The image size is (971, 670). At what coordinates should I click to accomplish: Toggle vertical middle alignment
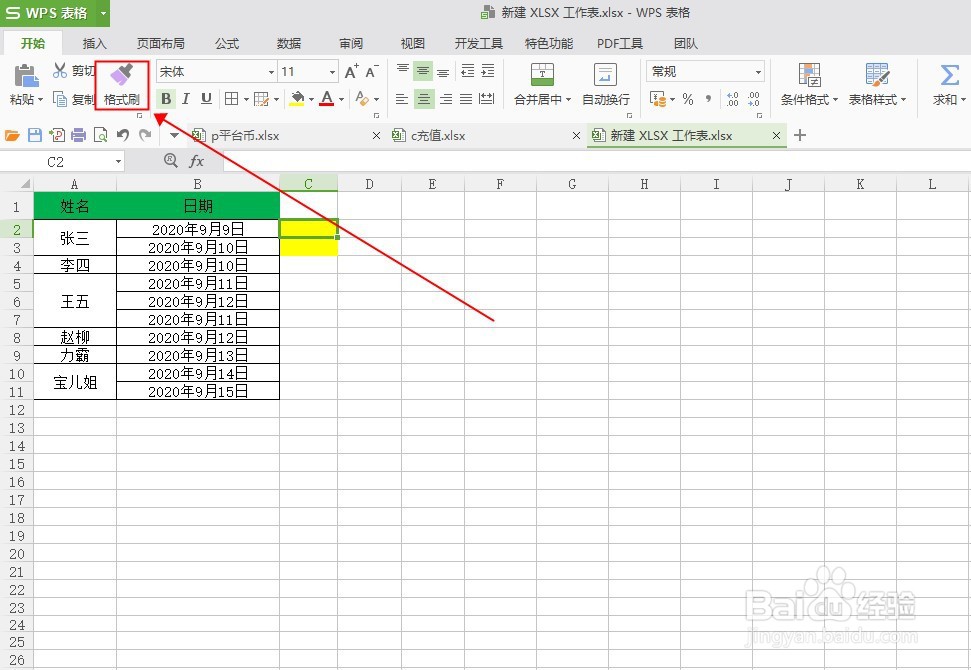point(423,71)
